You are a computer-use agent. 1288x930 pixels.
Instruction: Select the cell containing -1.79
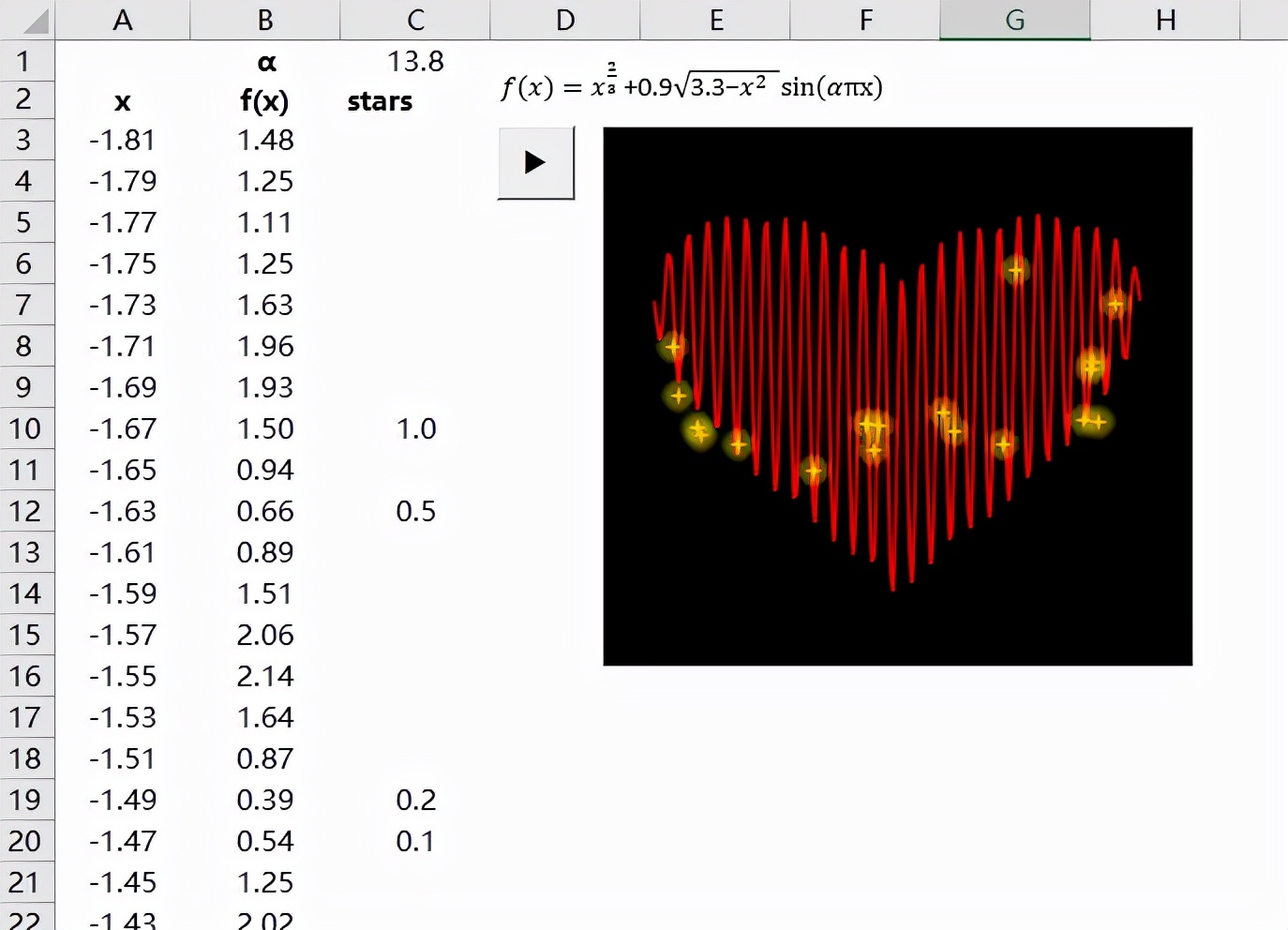coord(123,181)
